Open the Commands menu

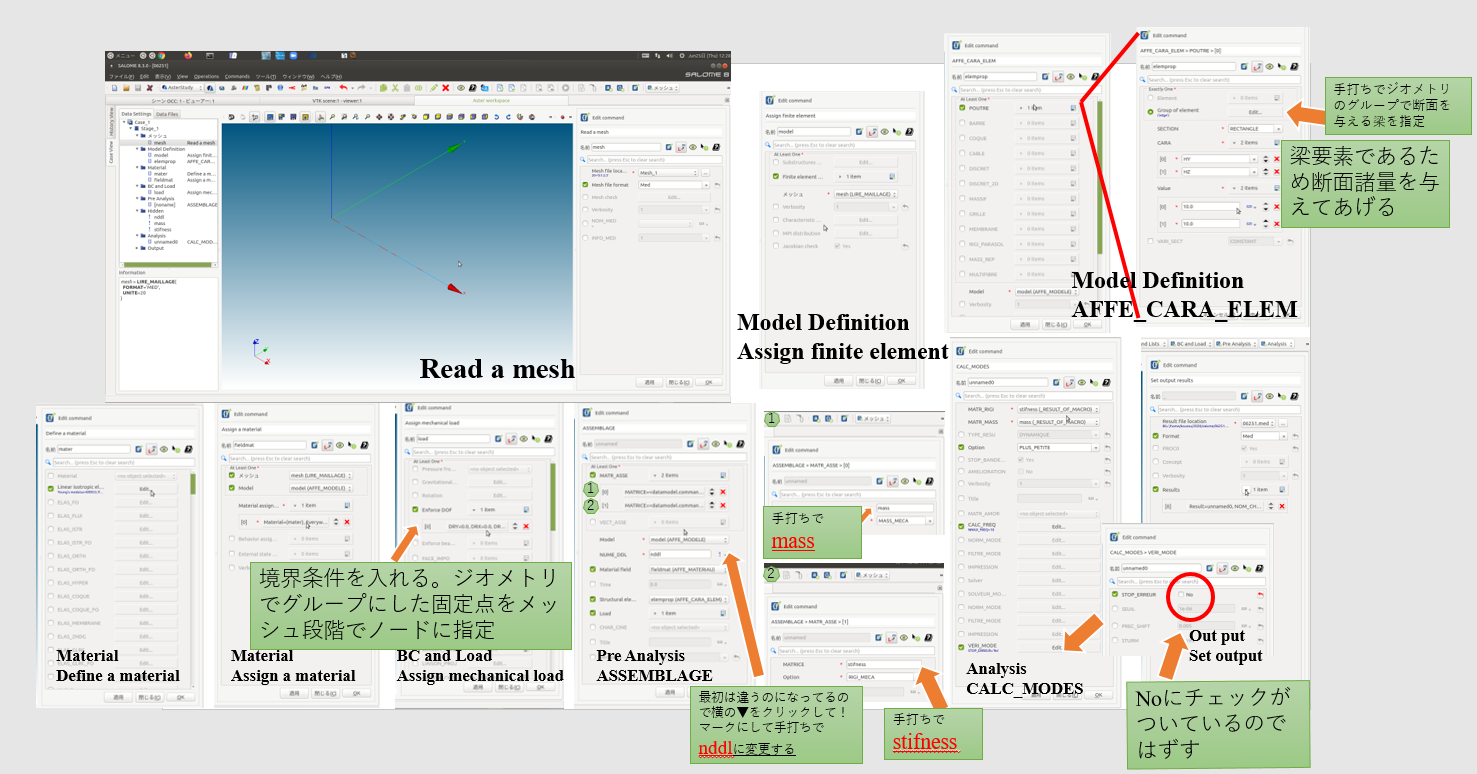coord(237,77)
